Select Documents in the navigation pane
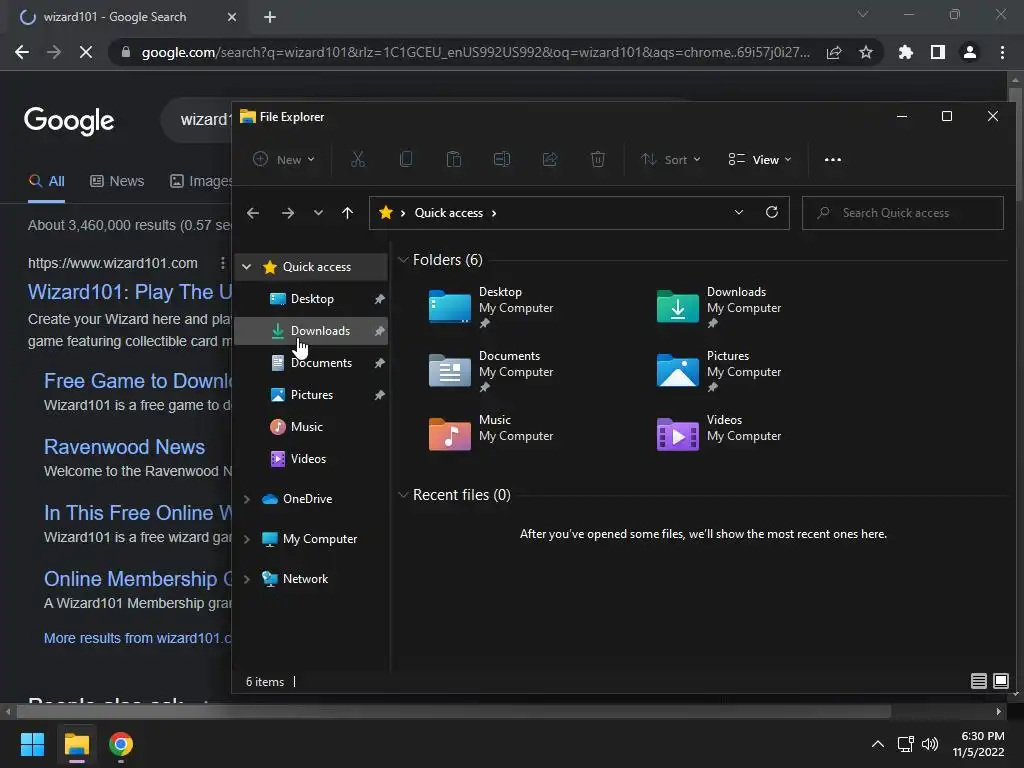This screenshot has width=1024, height=768. pos(311,362)
